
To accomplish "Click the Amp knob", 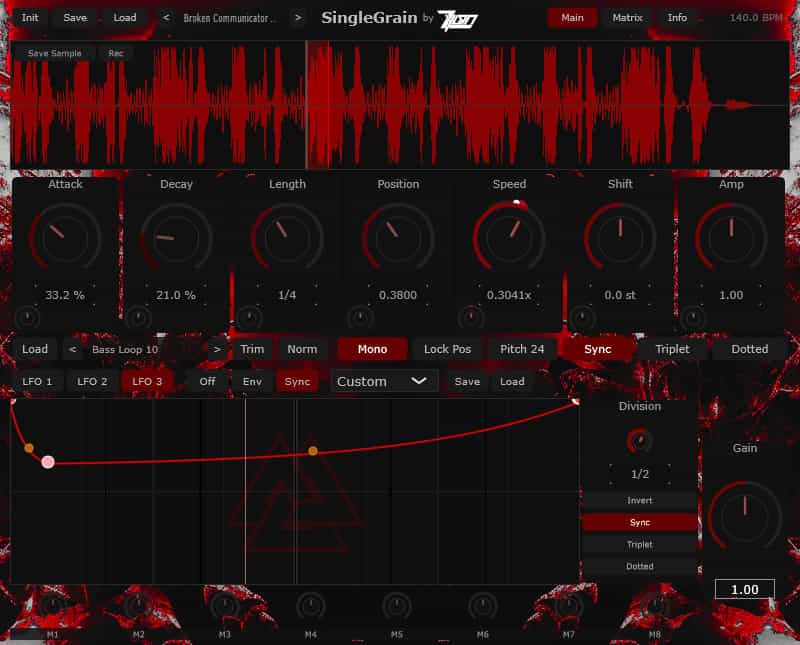I will coord(731,237).
